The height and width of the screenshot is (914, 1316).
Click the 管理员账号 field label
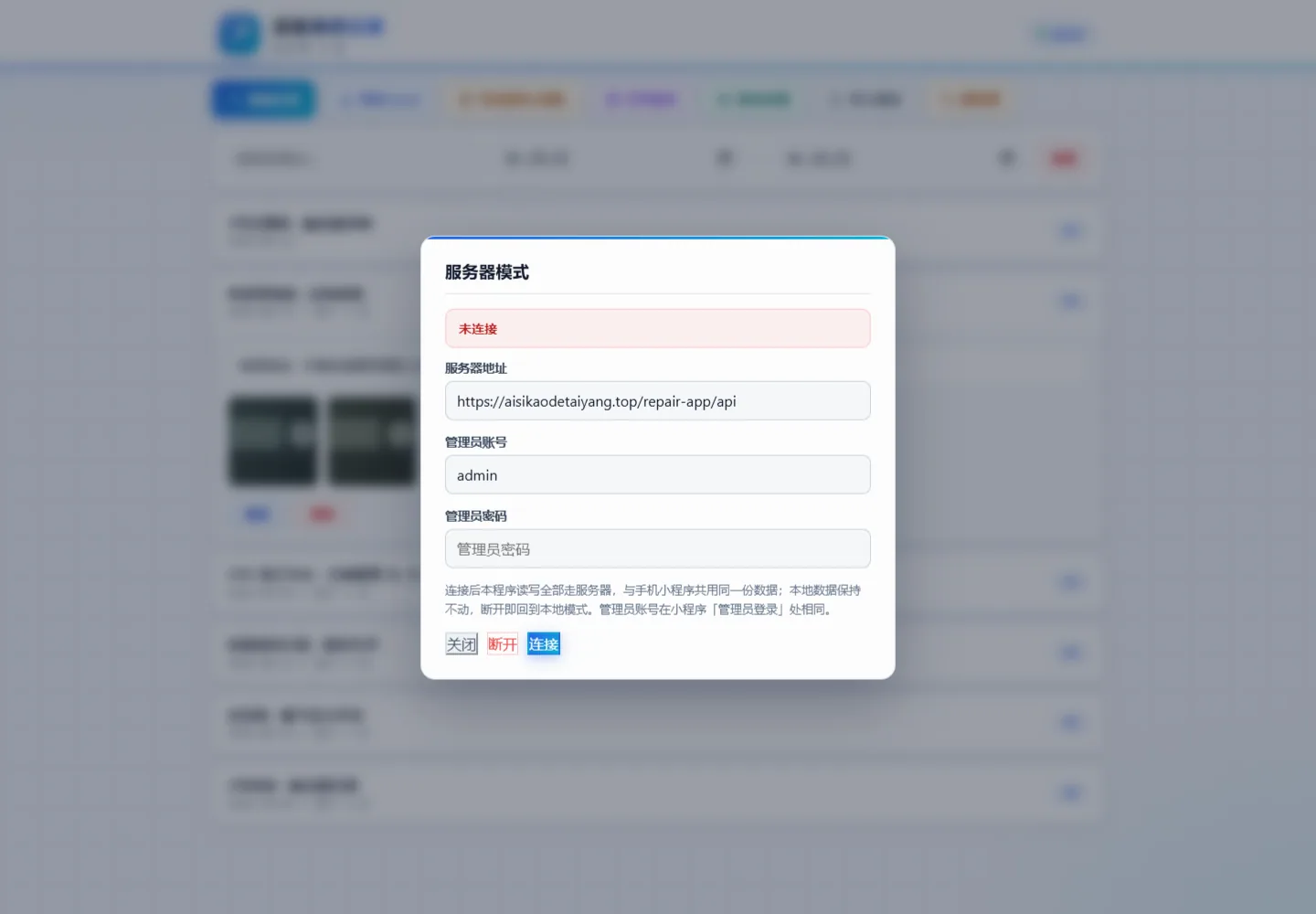click(x=476, y=442)
